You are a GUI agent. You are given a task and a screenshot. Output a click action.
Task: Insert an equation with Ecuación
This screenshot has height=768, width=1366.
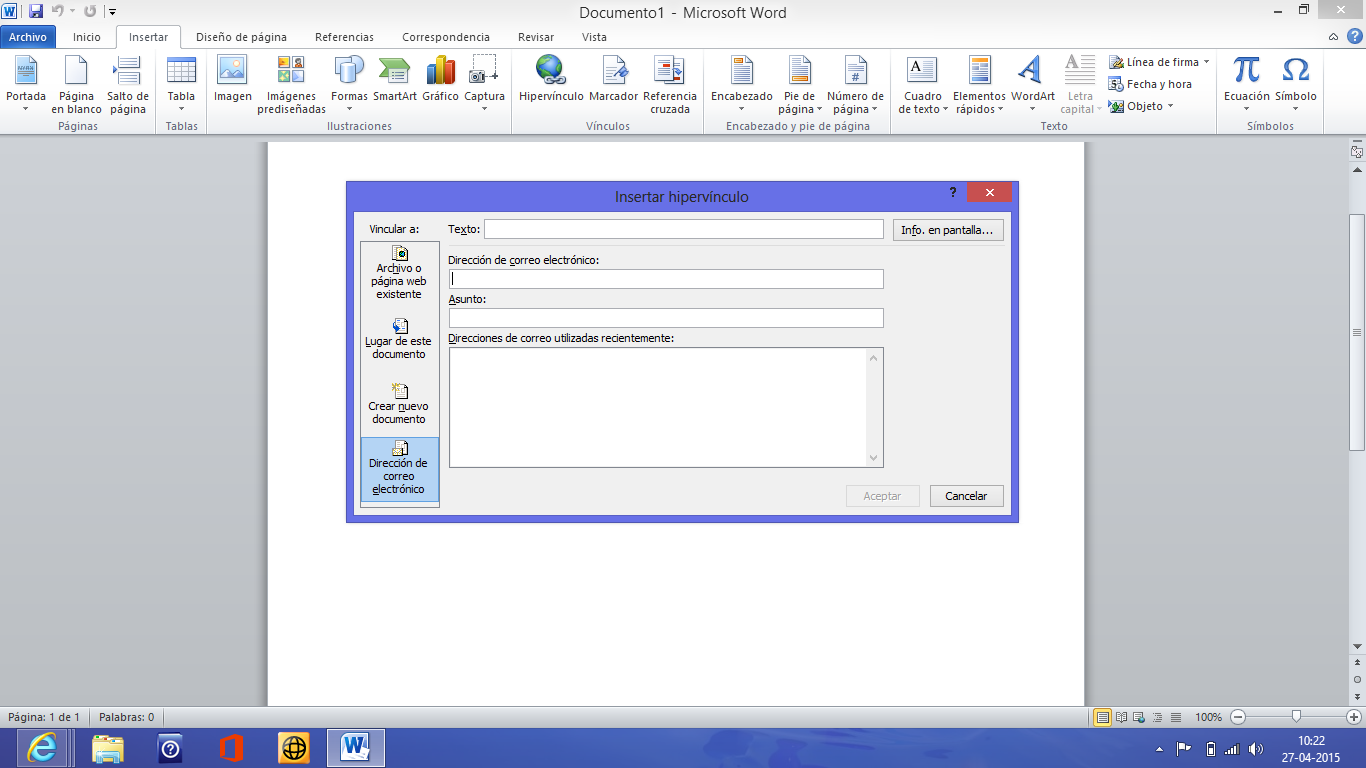[1246, 84]
